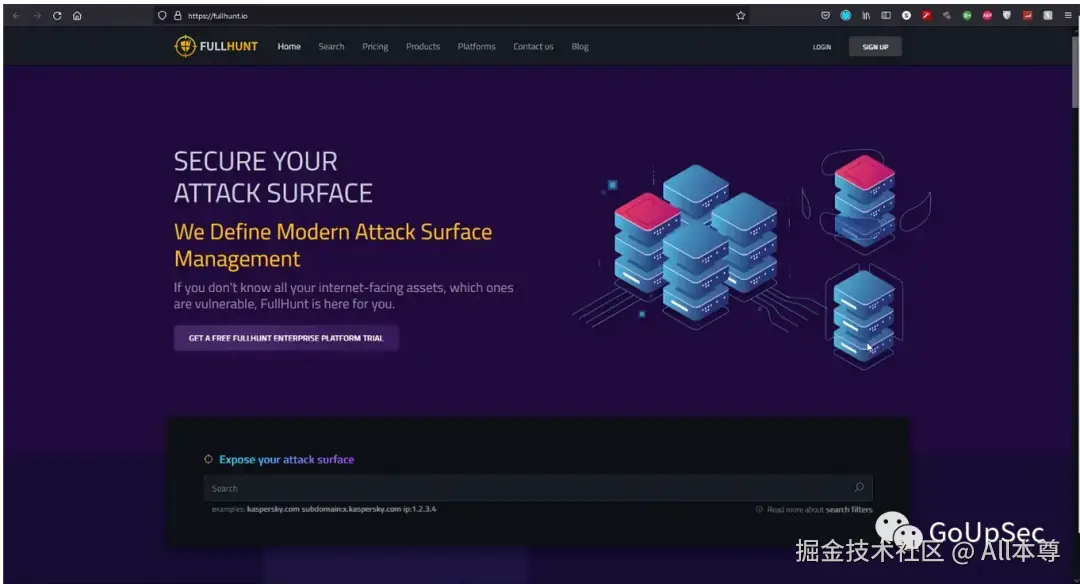This screenshot has width=1080, height=584.
Task: Click the LOGIN link
Action: 822,47
